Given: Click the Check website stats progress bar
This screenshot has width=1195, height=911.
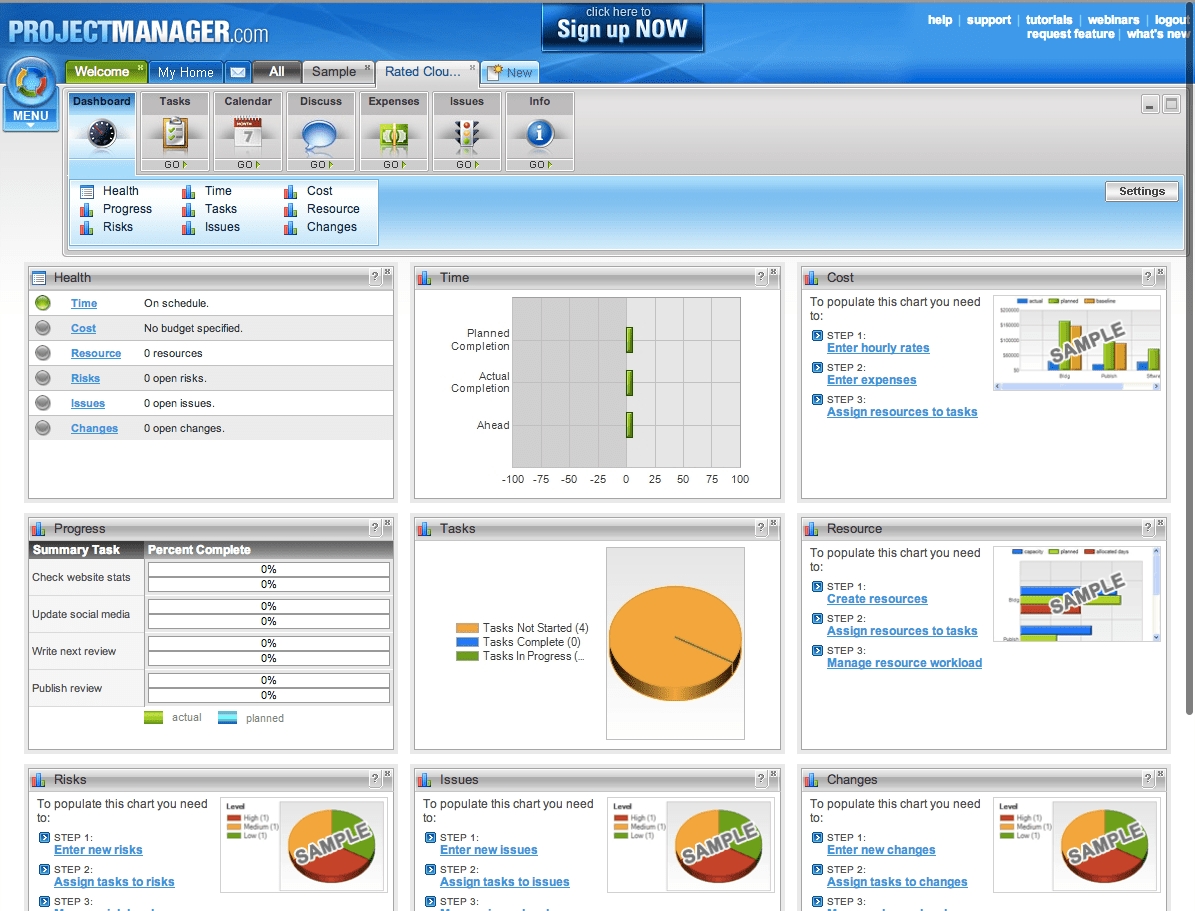Looking at the screenshot, I should (x=268, y=577).
